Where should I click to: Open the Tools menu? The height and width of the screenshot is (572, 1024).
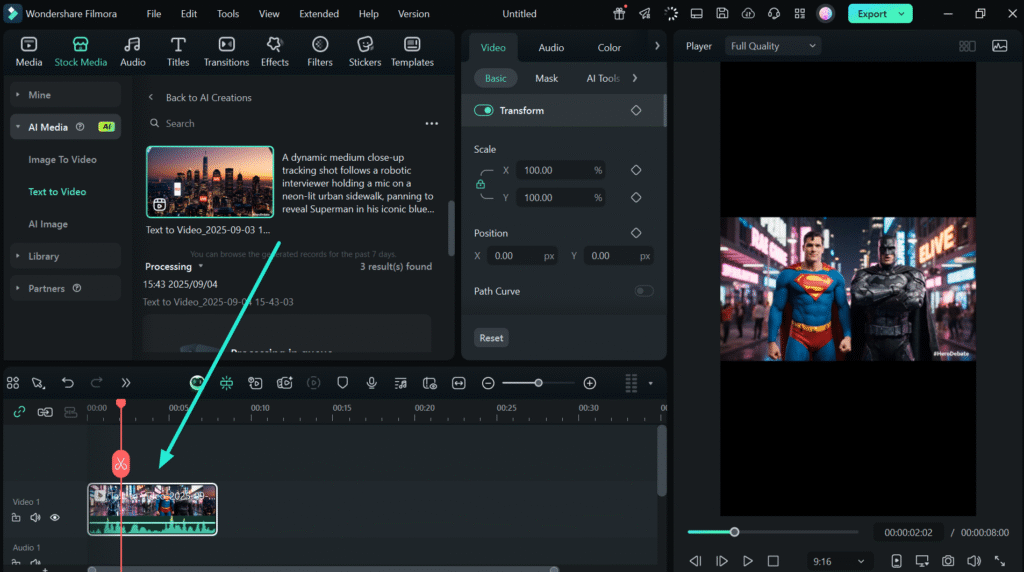(228, 14)
